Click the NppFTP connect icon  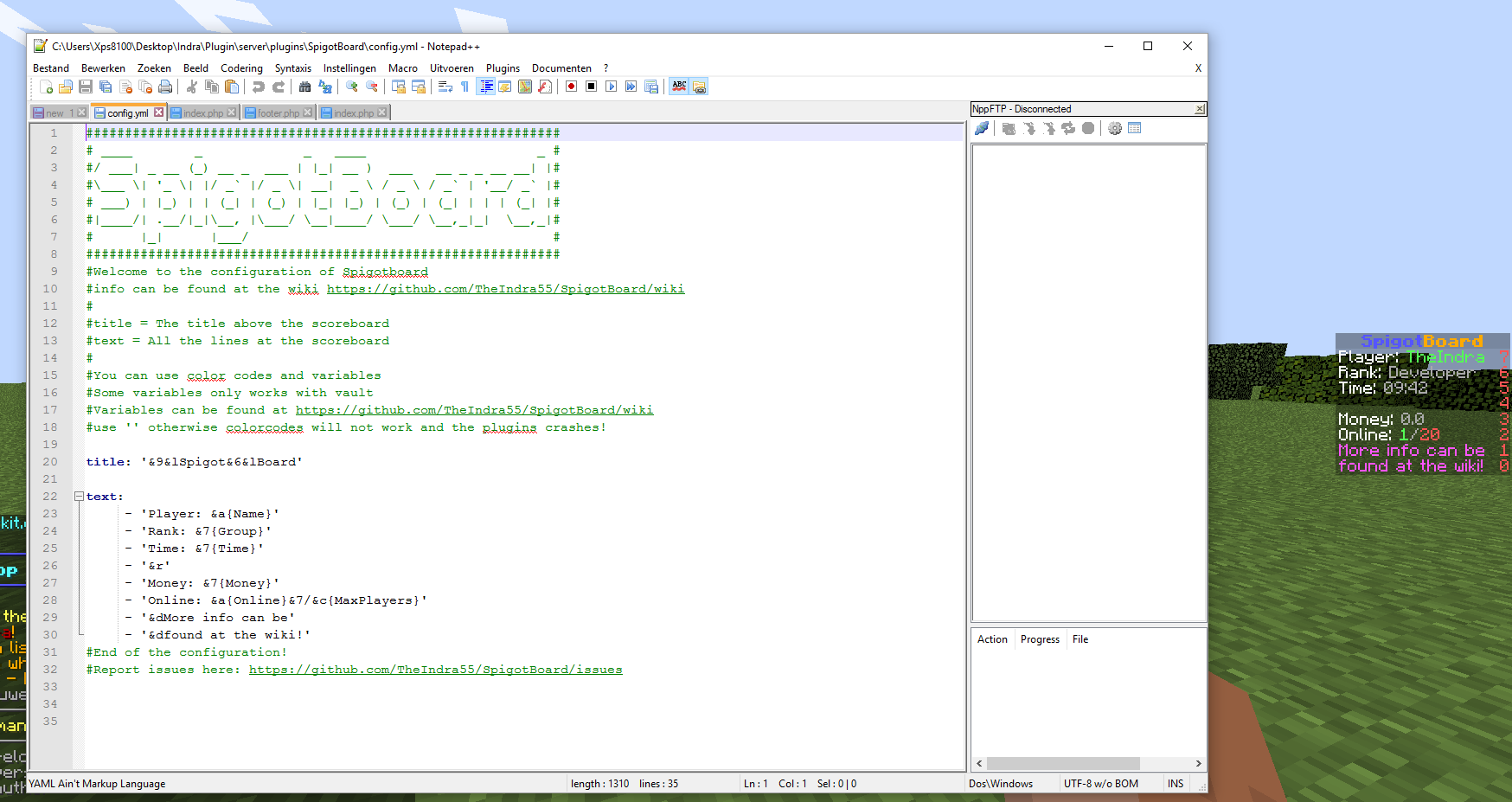[982, 128]
